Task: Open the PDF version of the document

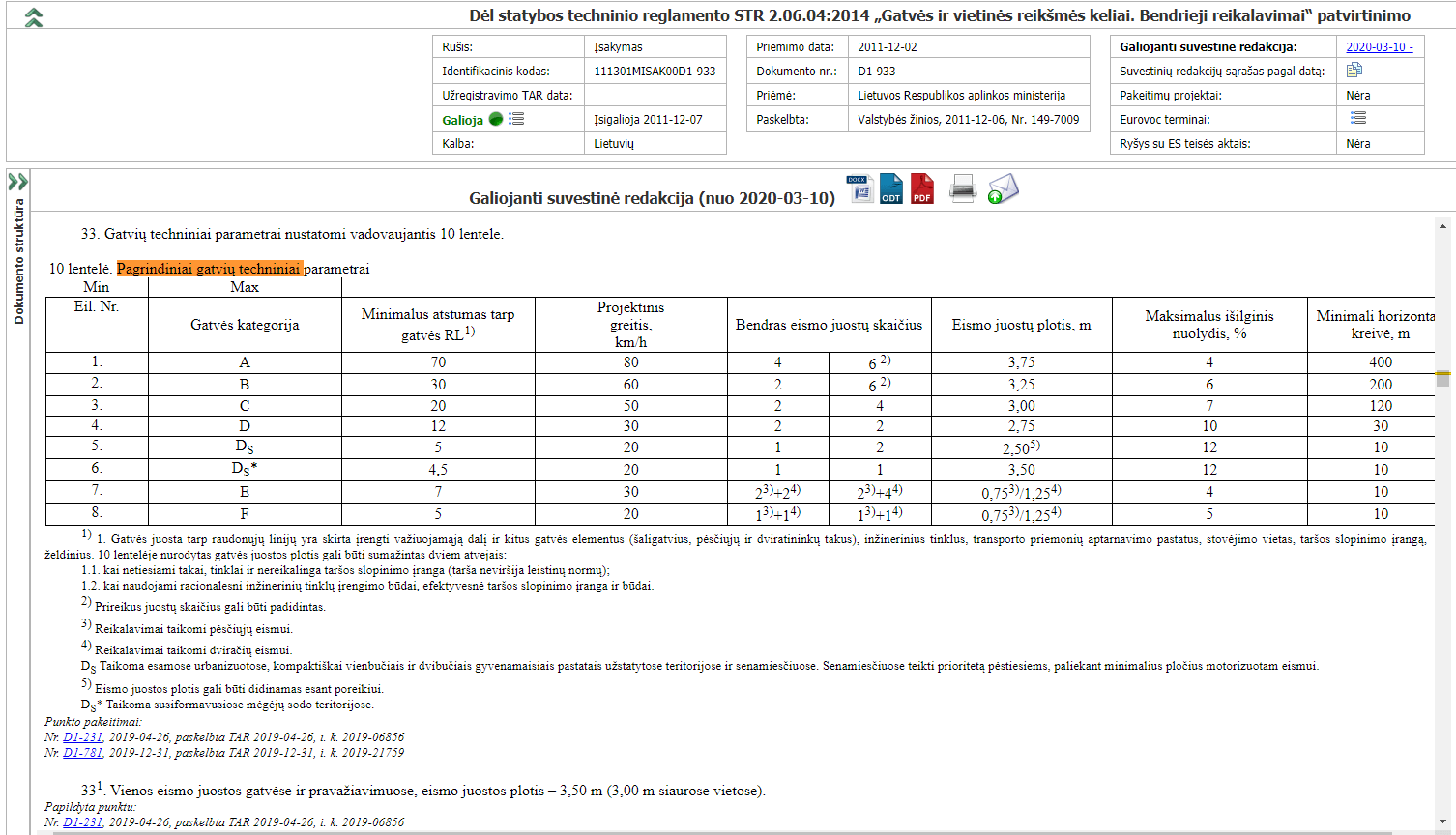Action: [x=922, y=188]
